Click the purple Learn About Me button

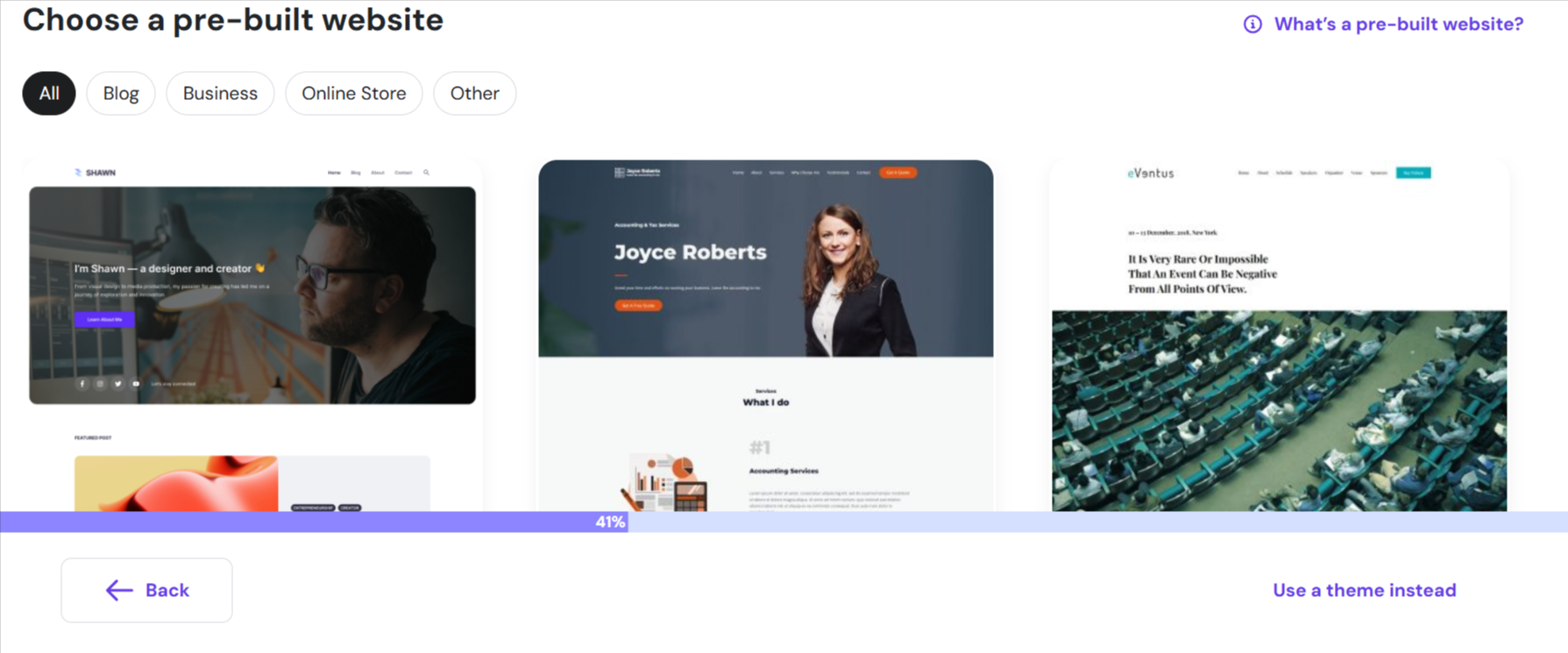point(104,319)
